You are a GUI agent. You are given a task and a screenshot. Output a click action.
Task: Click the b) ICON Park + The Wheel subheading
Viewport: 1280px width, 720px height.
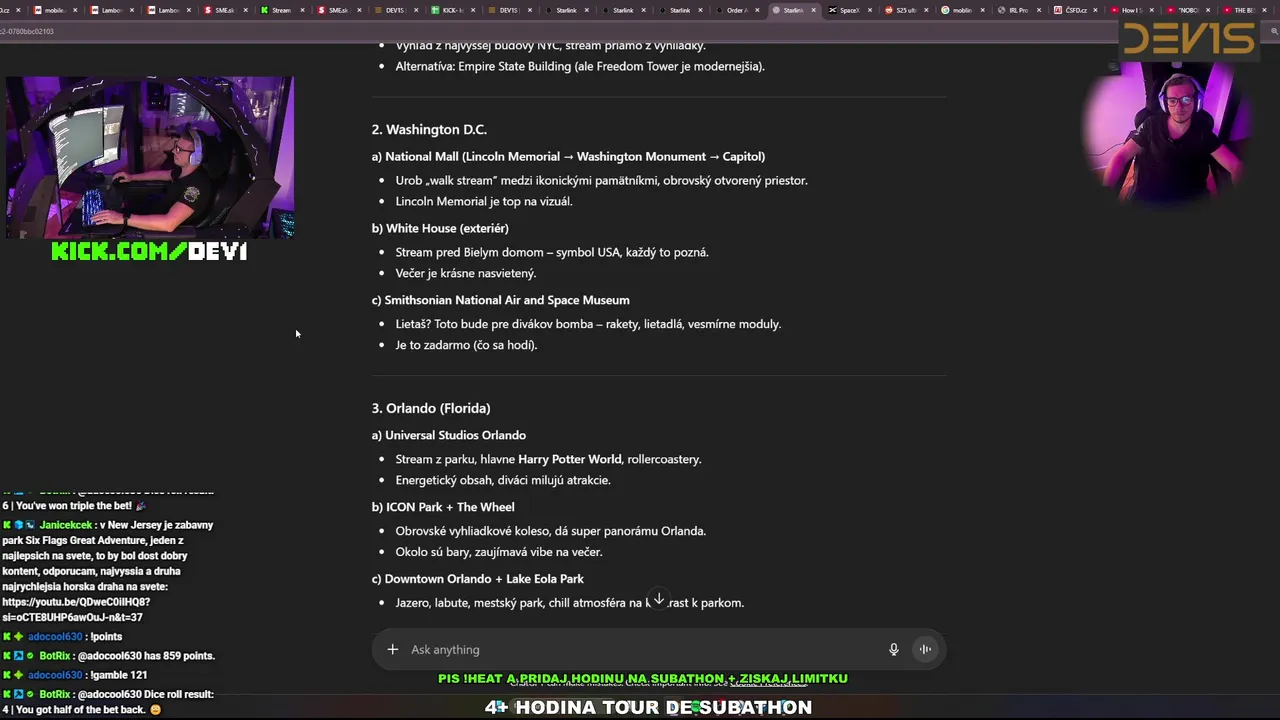[x=443, y=507]
